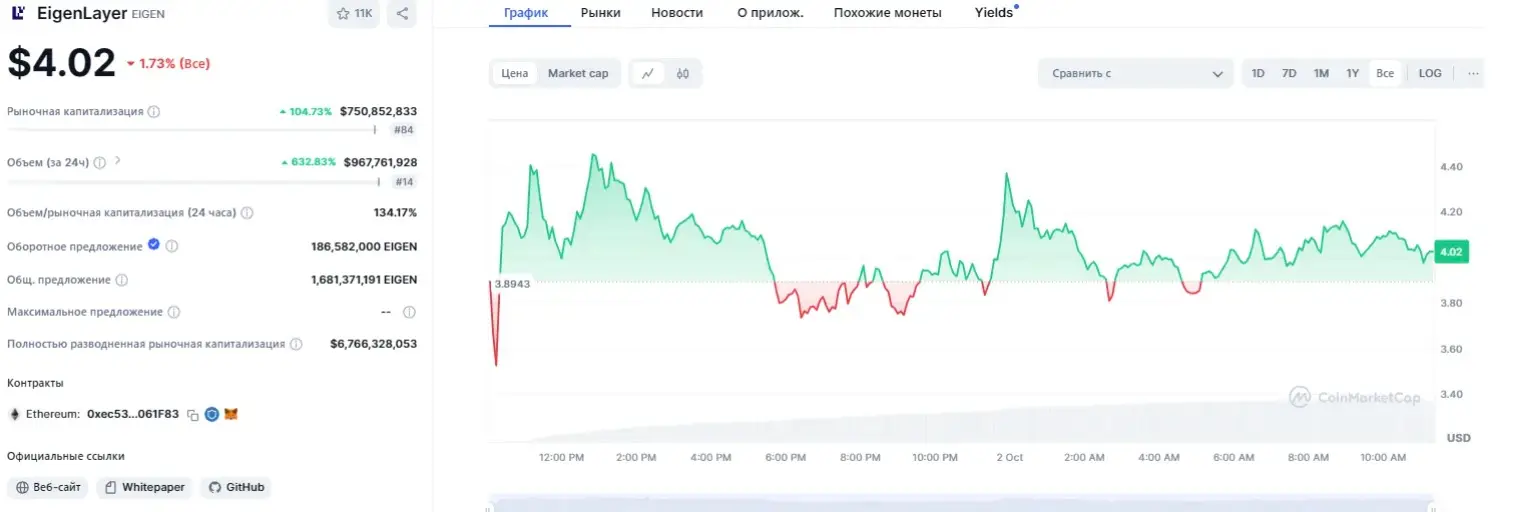The image size is (1514, 512).
Task: Click the $4.02 price heading
Action: [62, 63]
